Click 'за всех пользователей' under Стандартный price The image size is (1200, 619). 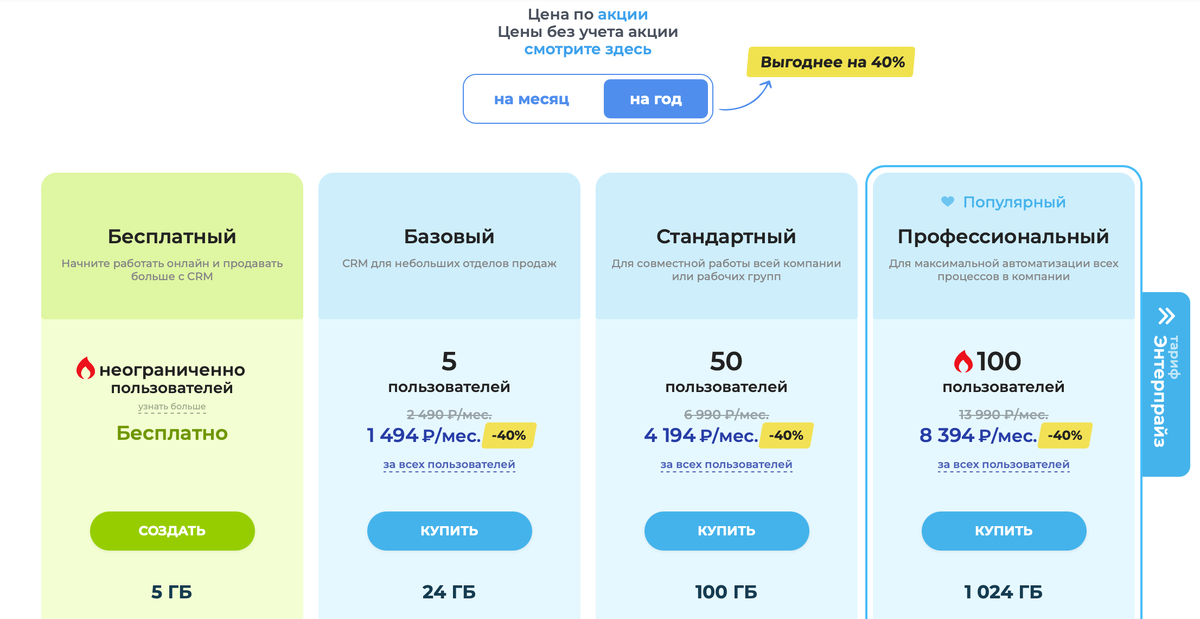click(x=726, y=464)
